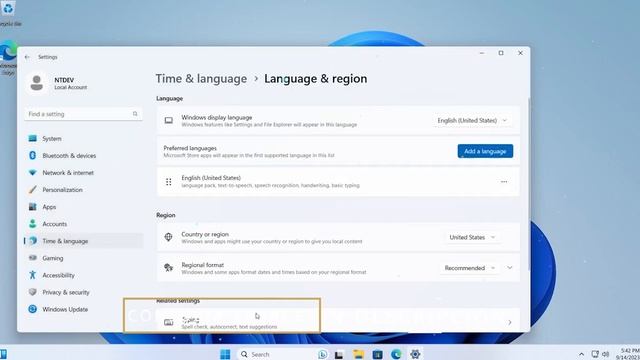This screenshot has height=360, width=640.
Task: Open Gaming settings
Action: [84, 258]
